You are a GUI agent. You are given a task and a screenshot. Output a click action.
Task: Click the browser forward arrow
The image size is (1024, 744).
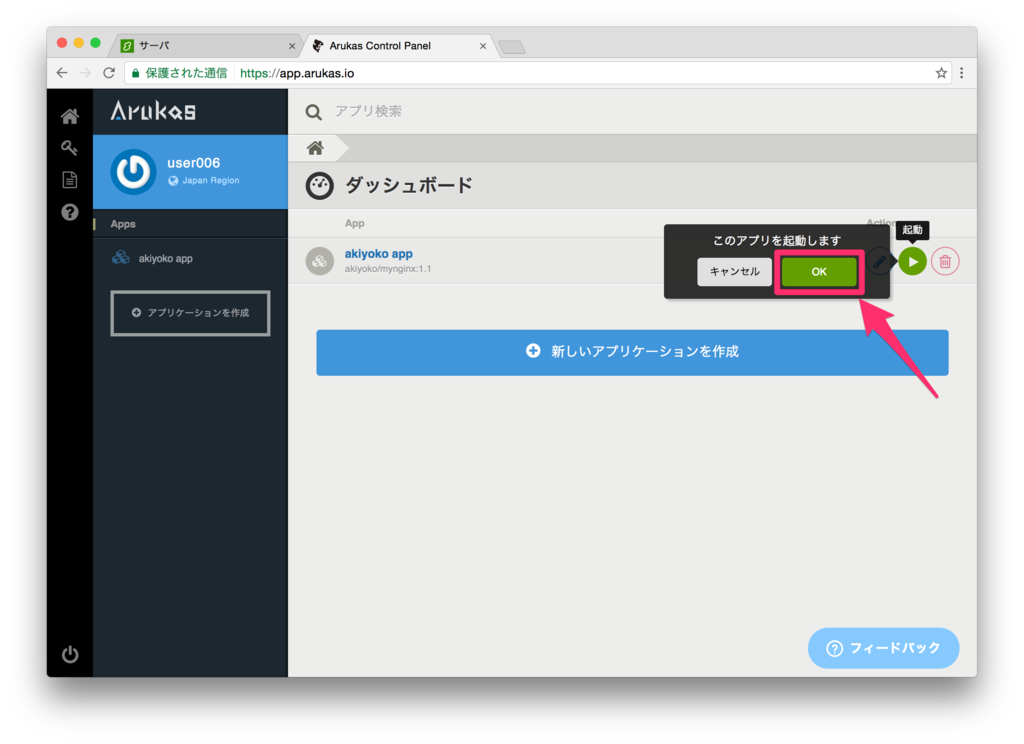tap(86, 73)
